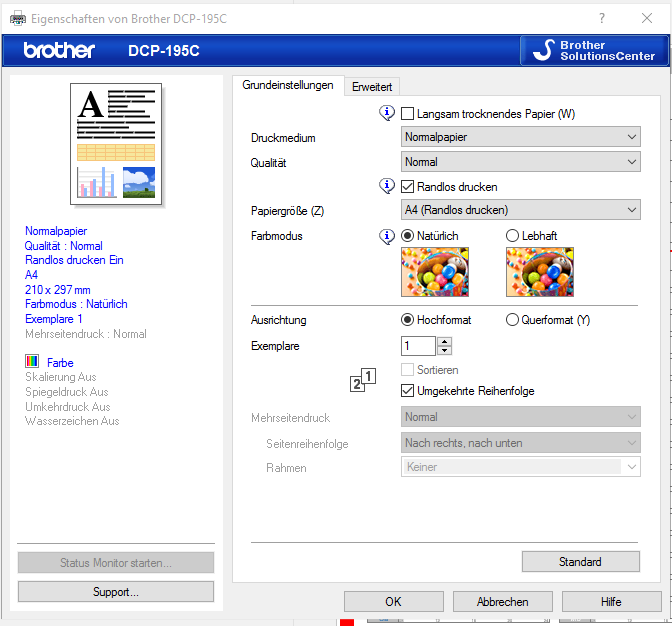The image size is (672, 626).
Task: Switch to the Erweitert tab
Action: click(x=372, y=87)
